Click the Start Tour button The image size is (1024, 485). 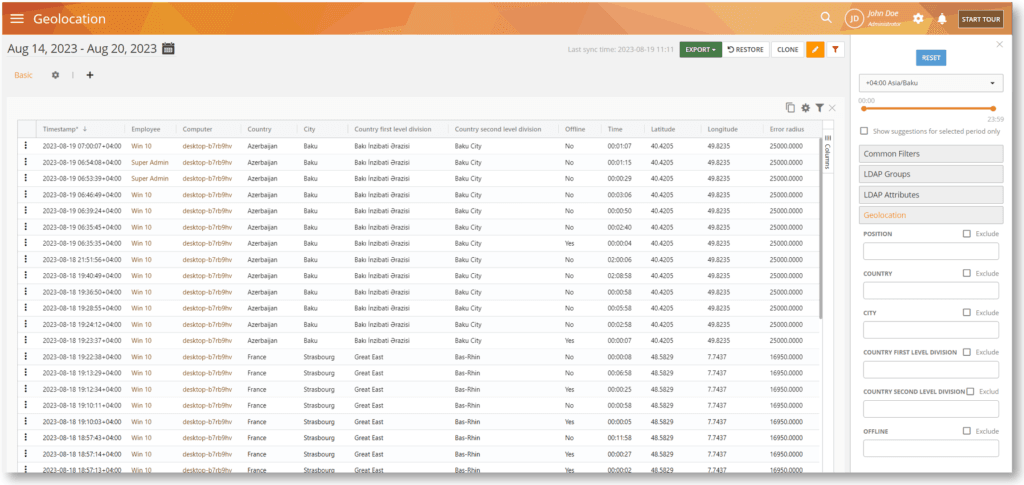[x=981, y=19]
